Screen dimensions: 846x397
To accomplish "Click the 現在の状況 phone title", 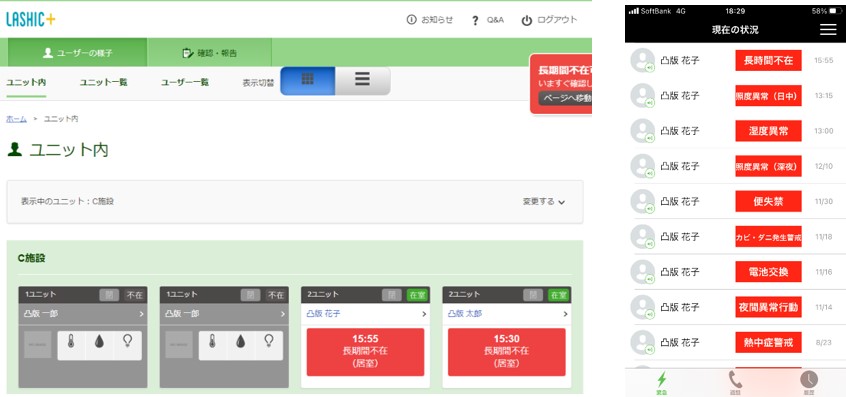I will click(x=735, y=30).
